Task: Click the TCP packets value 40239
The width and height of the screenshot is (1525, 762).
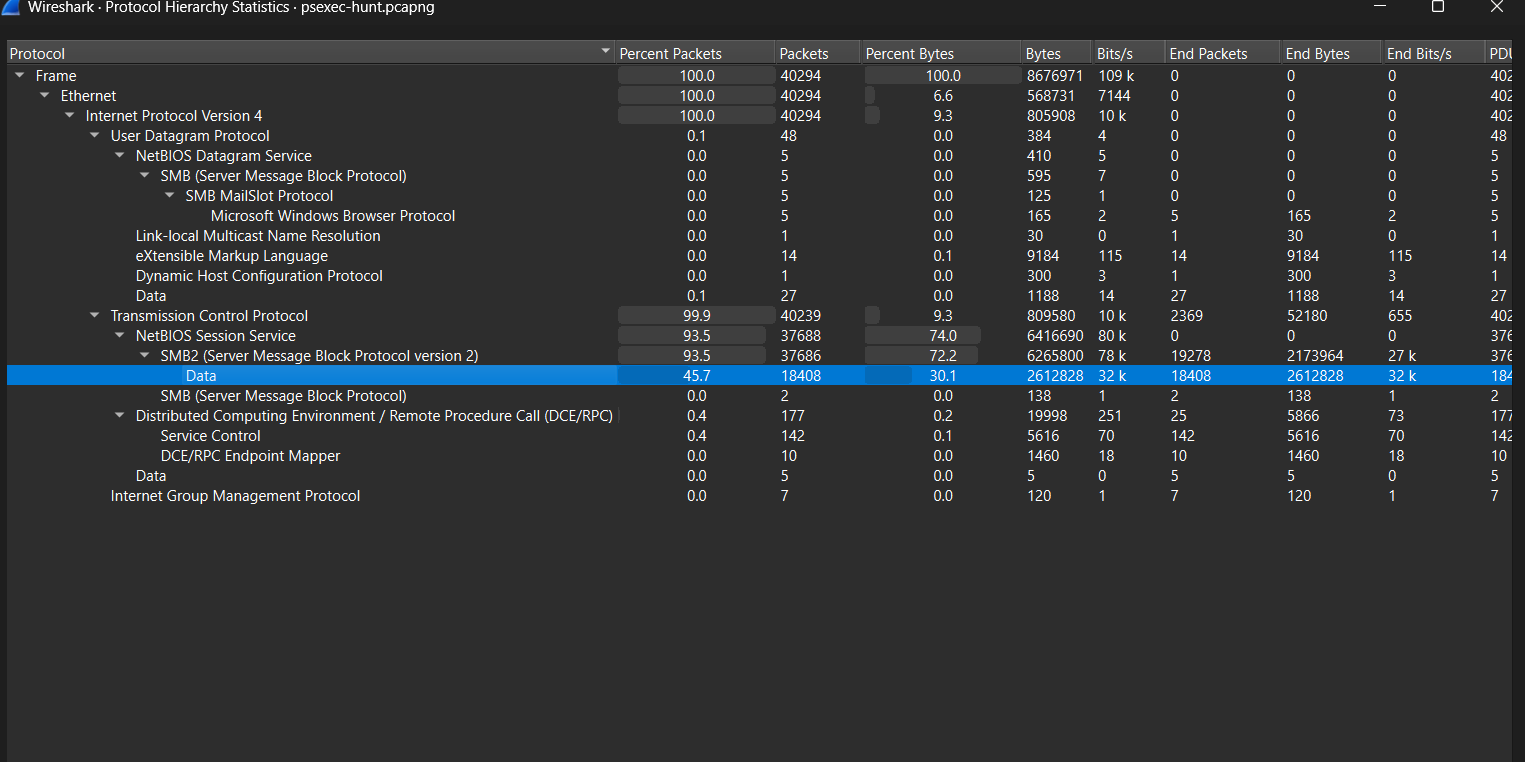Action: [800, 316]
